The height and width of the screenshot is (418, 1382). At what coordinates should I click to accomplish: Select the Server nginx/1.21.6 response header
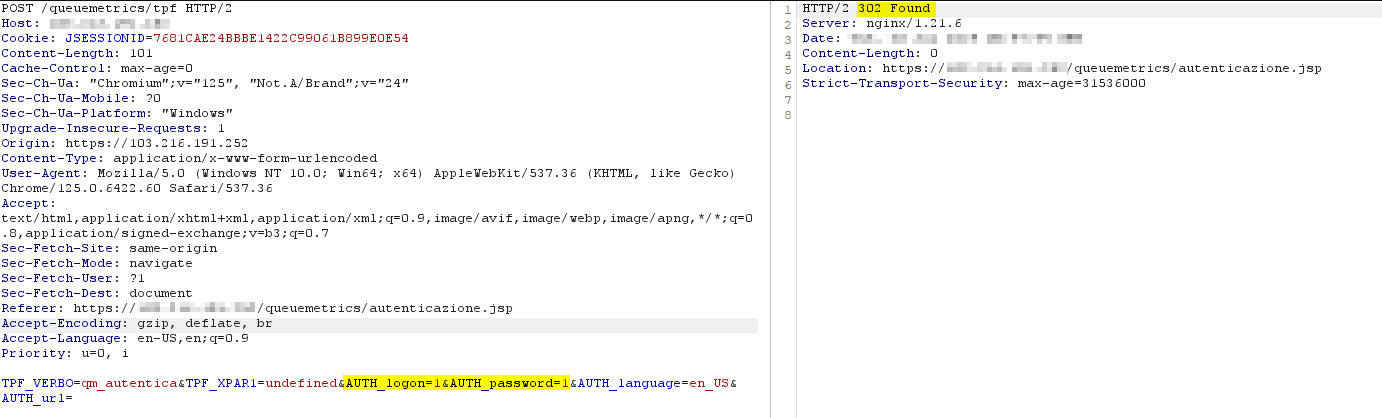coord(882,23)
